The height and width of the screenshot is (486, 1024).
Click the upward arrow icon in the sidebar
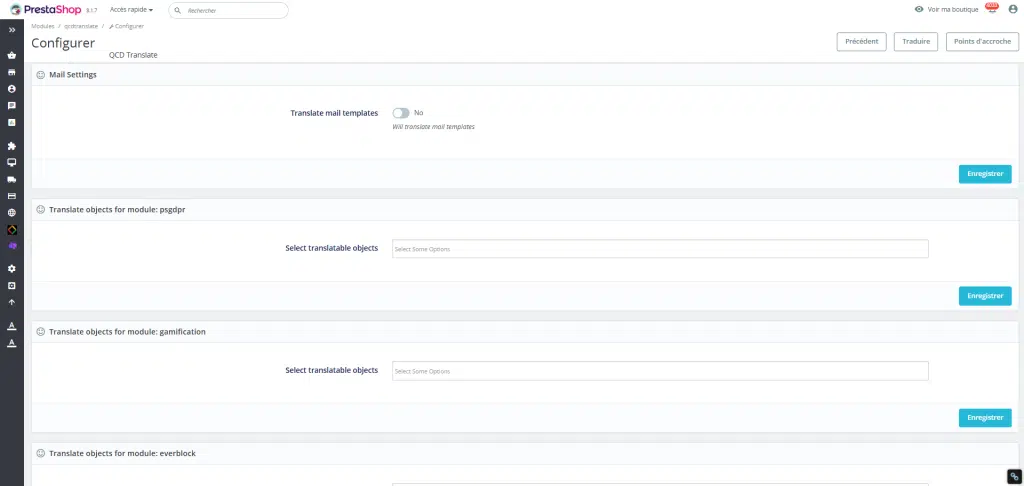[12, 302]
